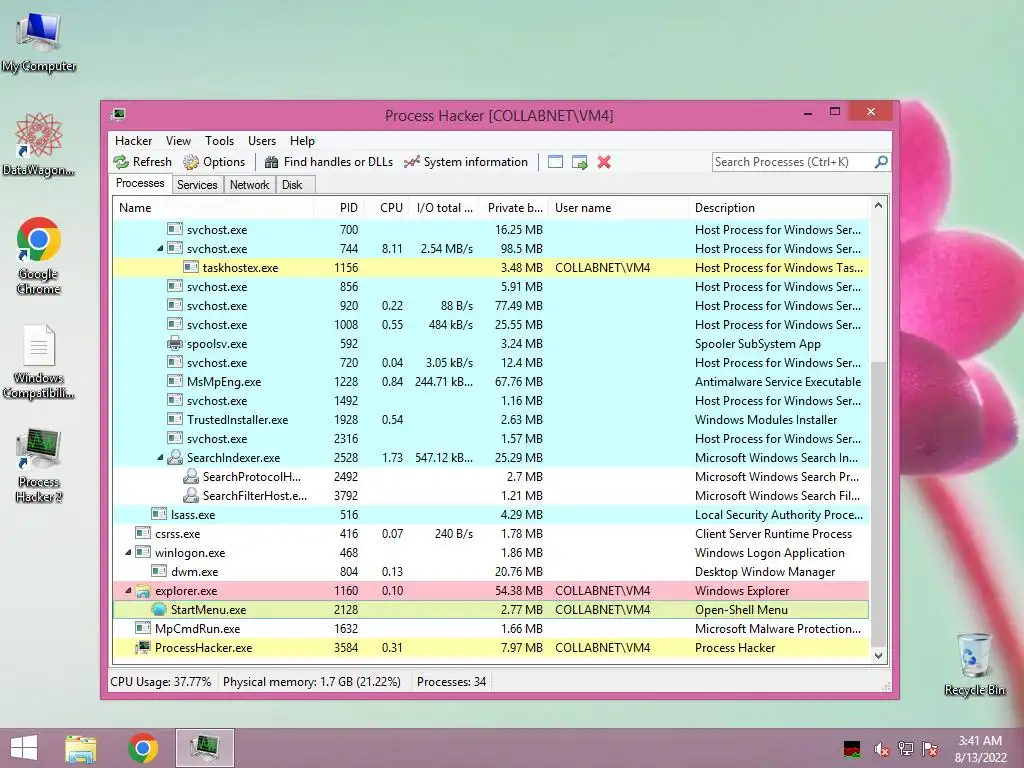
Task: Click in the Search Processes field
Action: (x=792, y=161)
